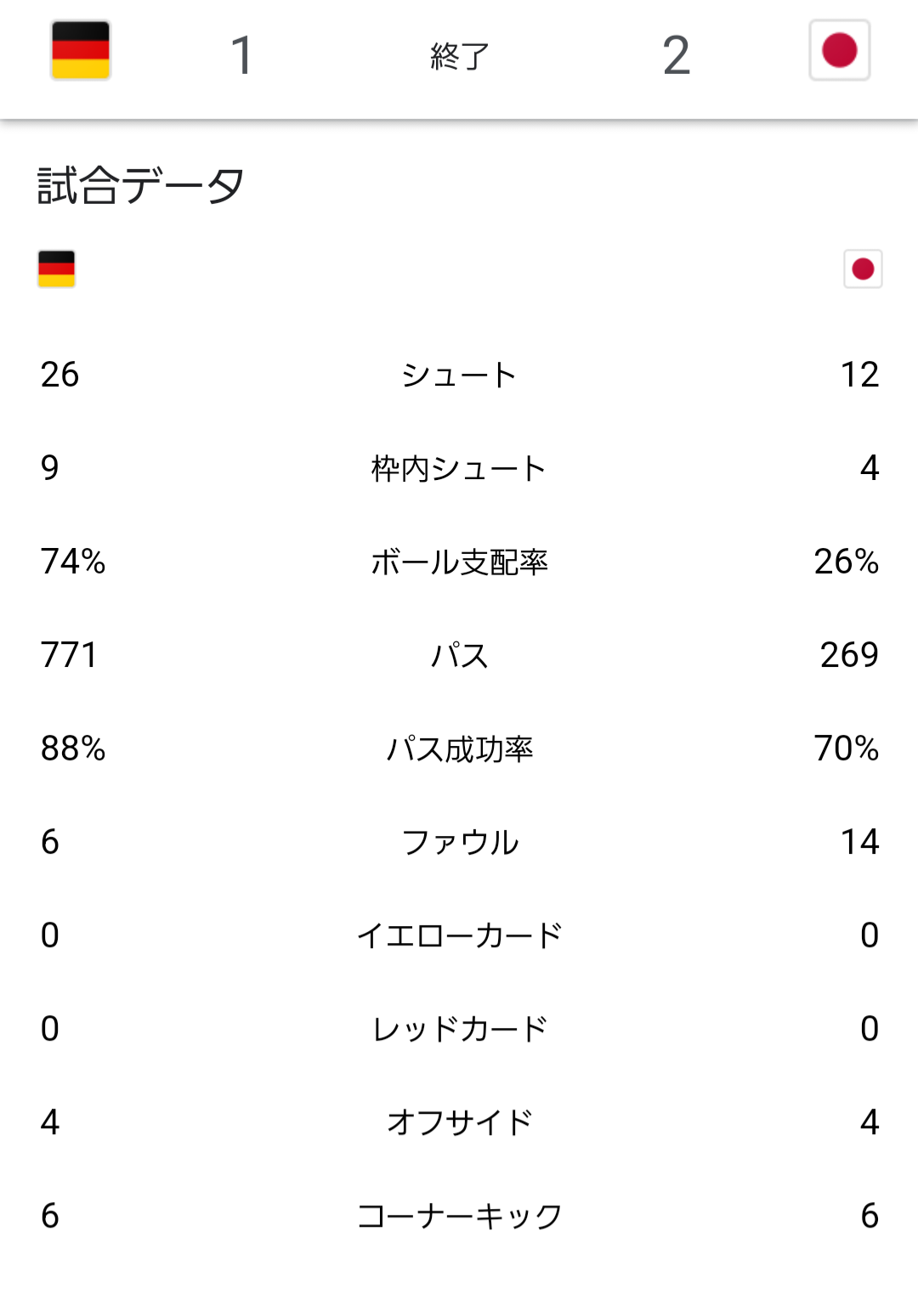This screenshot has width=918, height=1316.
Task: Click the 試合データ section heading
Action: 141,185
